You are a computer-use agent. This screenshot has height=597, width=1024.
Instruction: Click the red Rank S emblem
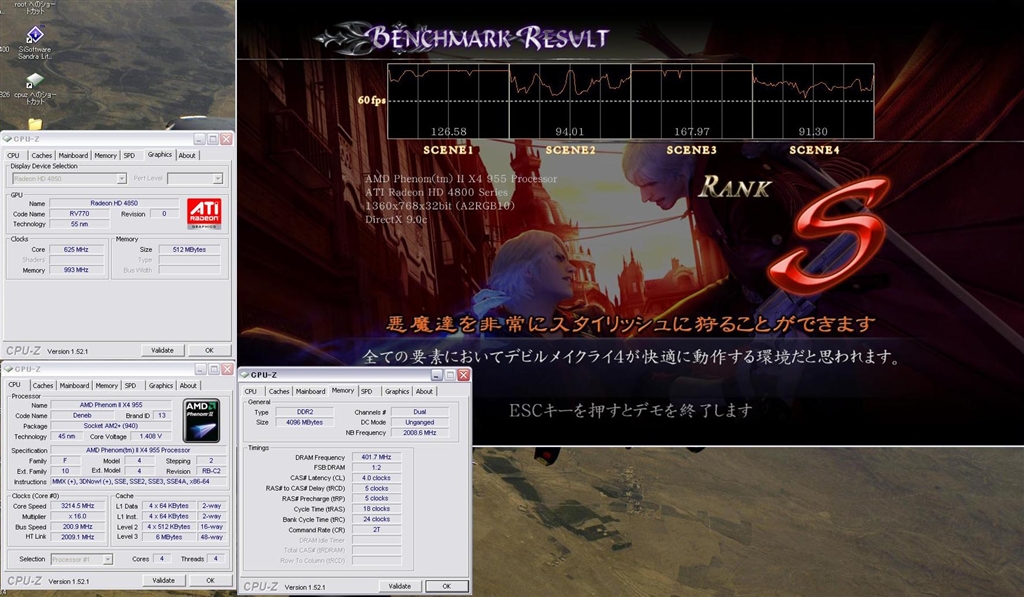(829, 235)
